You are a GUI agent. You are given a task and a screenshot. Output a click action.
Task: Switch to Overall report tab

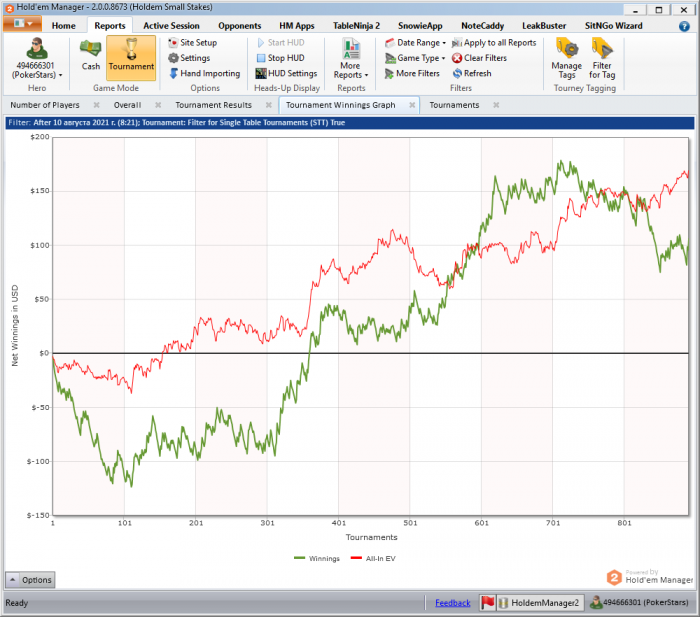(127, 105)
